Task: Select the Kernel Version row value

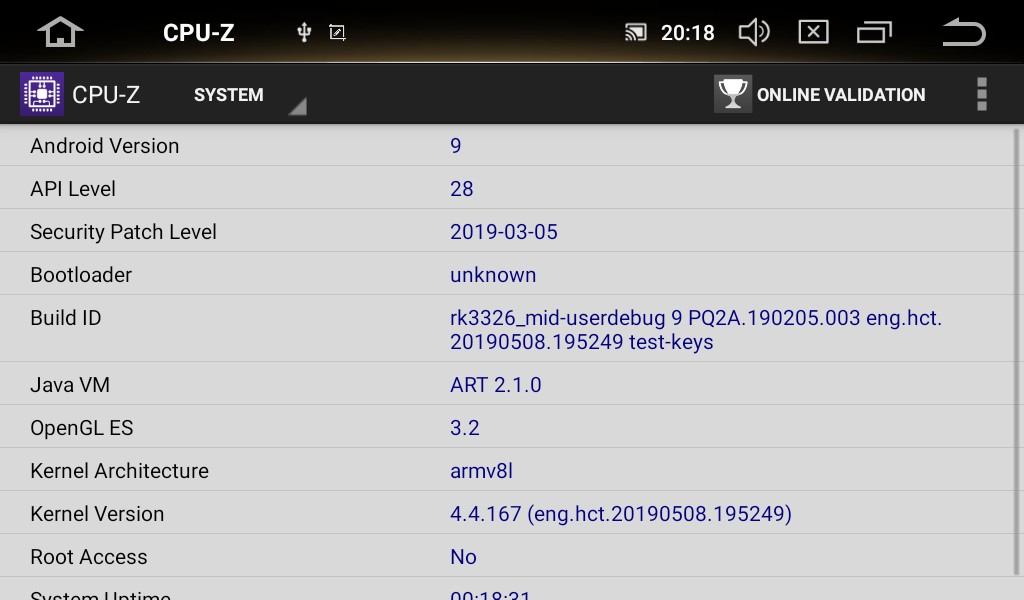Action: point(620,514)
